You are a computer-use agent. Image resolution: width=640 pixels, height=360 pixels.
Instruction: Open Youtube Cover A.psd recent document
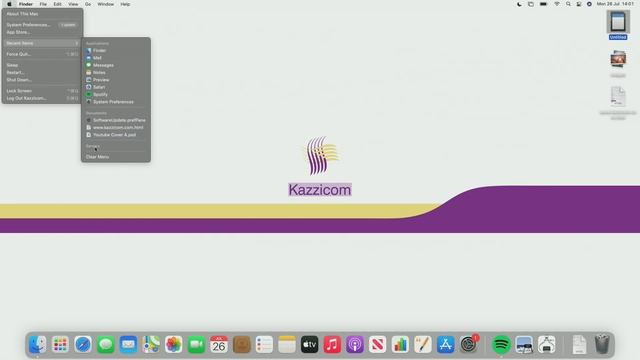pyautogui.click(x=116, y=135)
